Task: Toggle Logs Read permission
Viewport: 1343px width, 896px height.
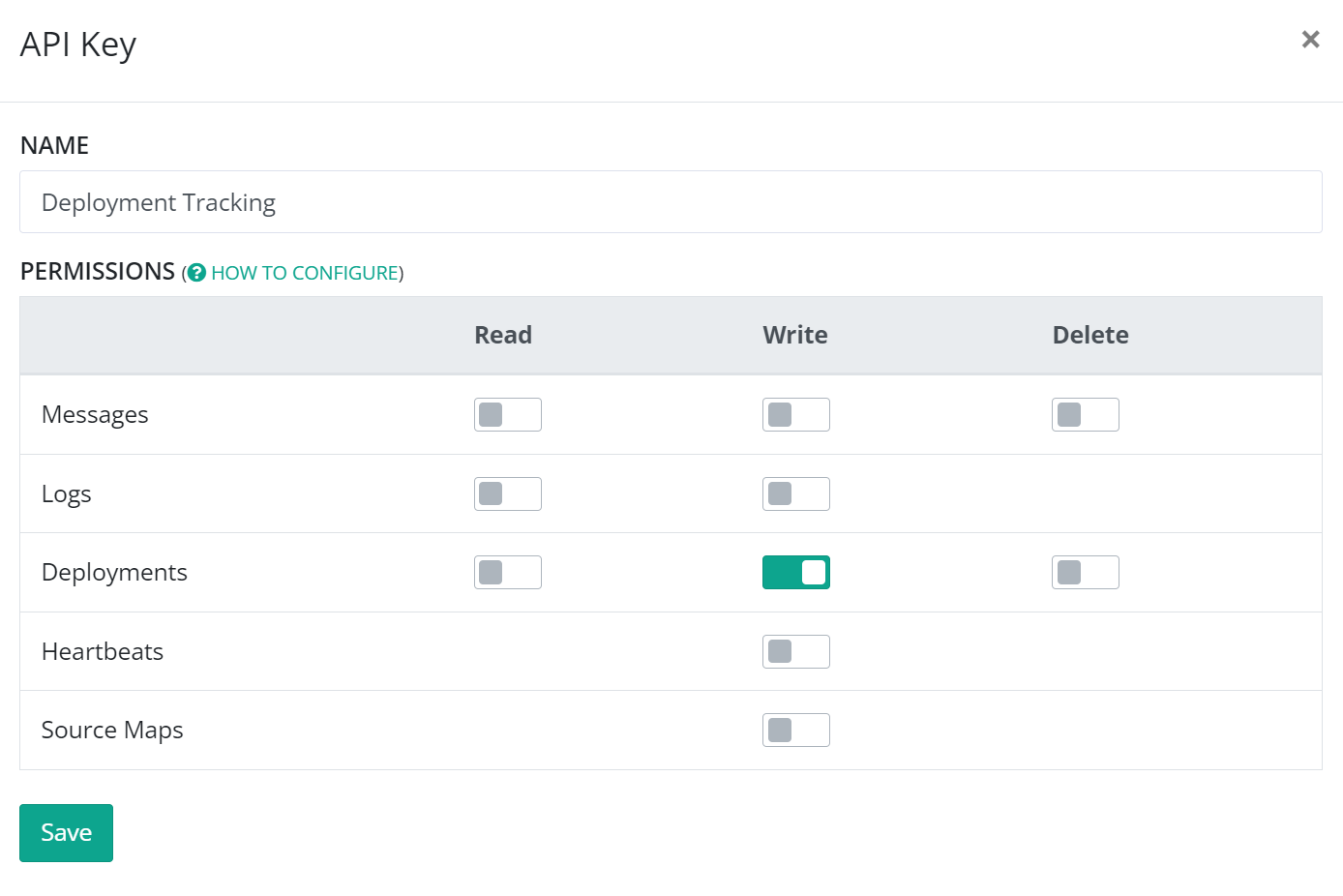Action: click(508, 494)
